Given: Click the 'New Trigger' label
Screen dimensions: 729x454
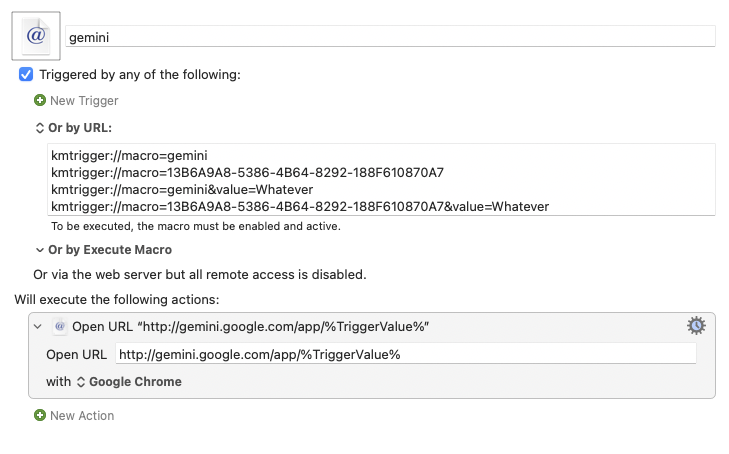Looking at the screenshot, I should pyautogui.click(x=84, y=101).
